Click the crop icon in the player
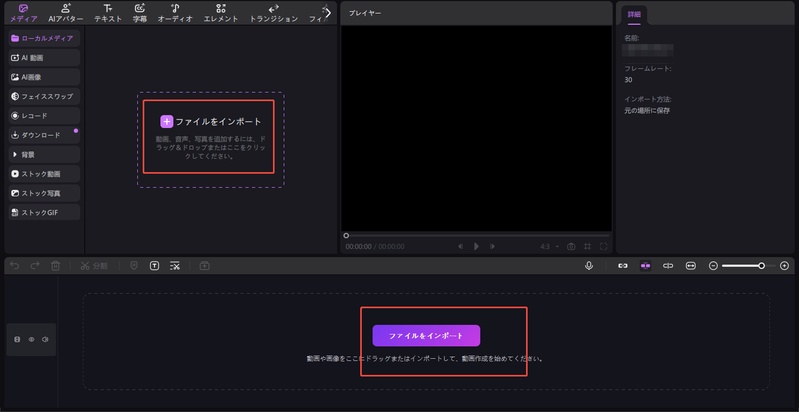This screenshot has width=799, height=412. tap(587, 246)
